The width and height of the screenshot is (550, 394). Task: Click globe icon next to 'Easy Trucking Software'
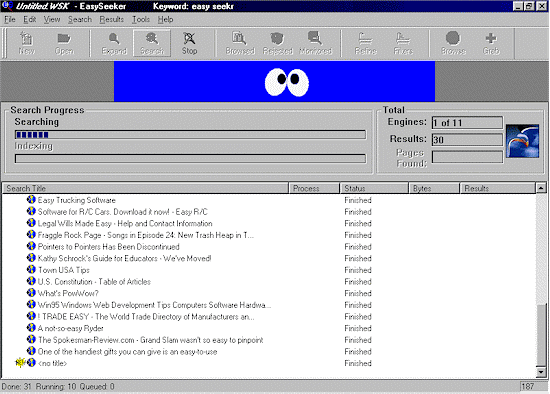click(31, 200)
